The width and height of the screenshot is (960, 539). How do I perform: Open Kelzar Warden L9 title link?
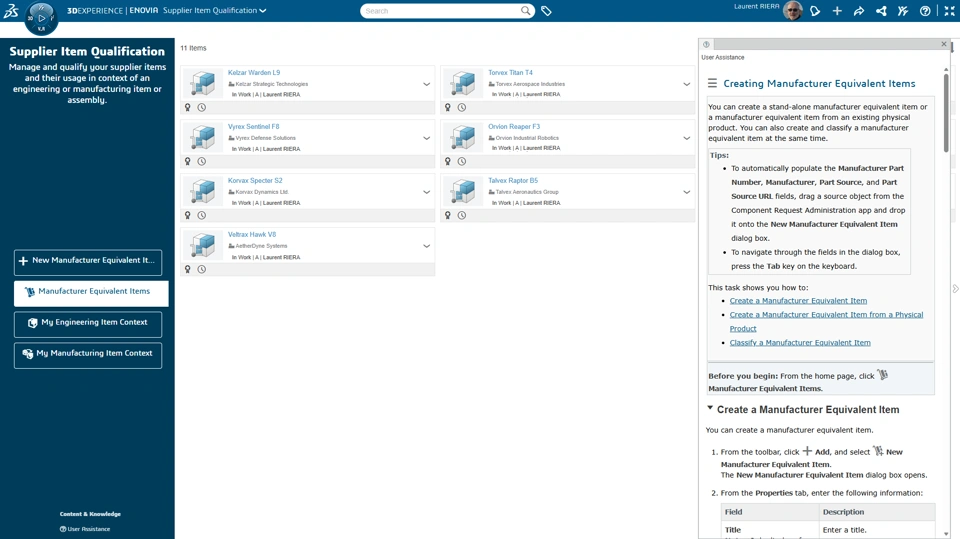point(253,72)
